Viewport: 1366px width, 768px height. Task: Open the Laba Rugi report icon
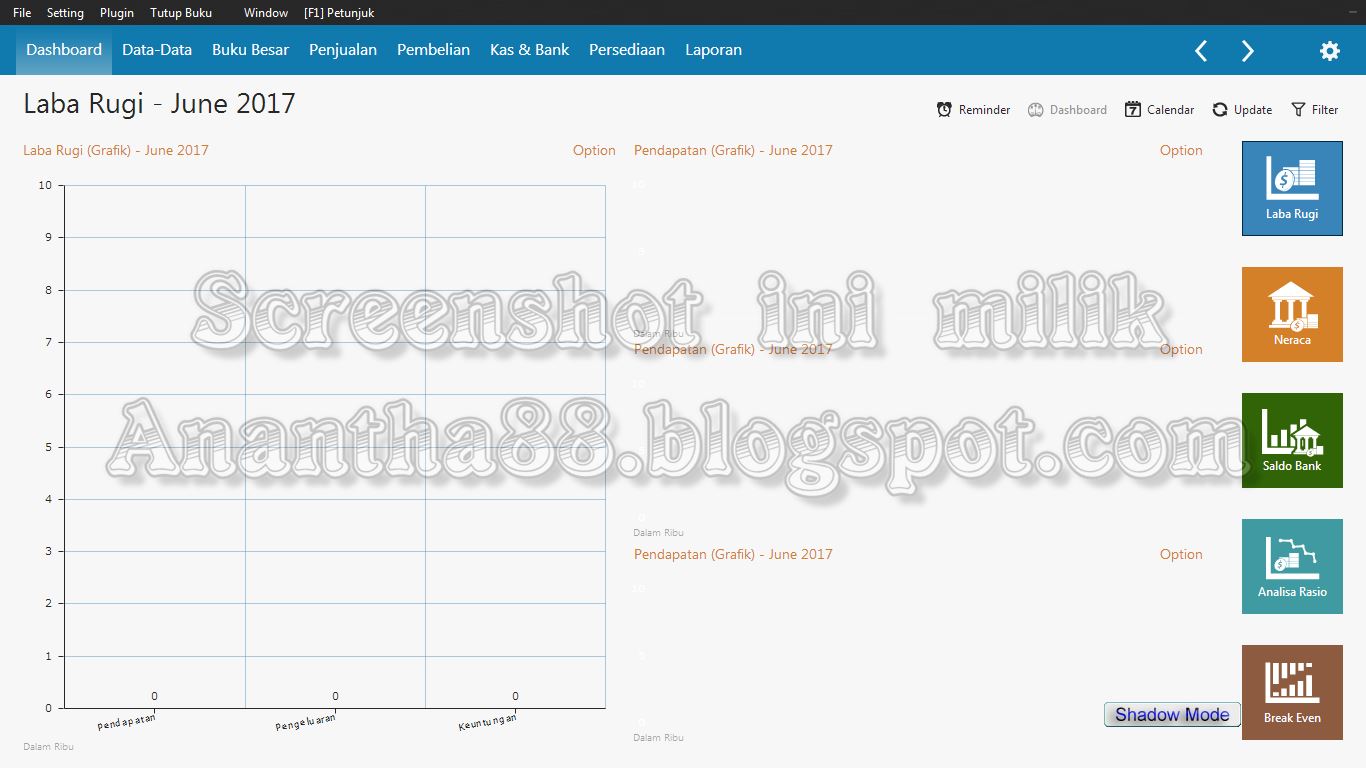click(1291, 188)
